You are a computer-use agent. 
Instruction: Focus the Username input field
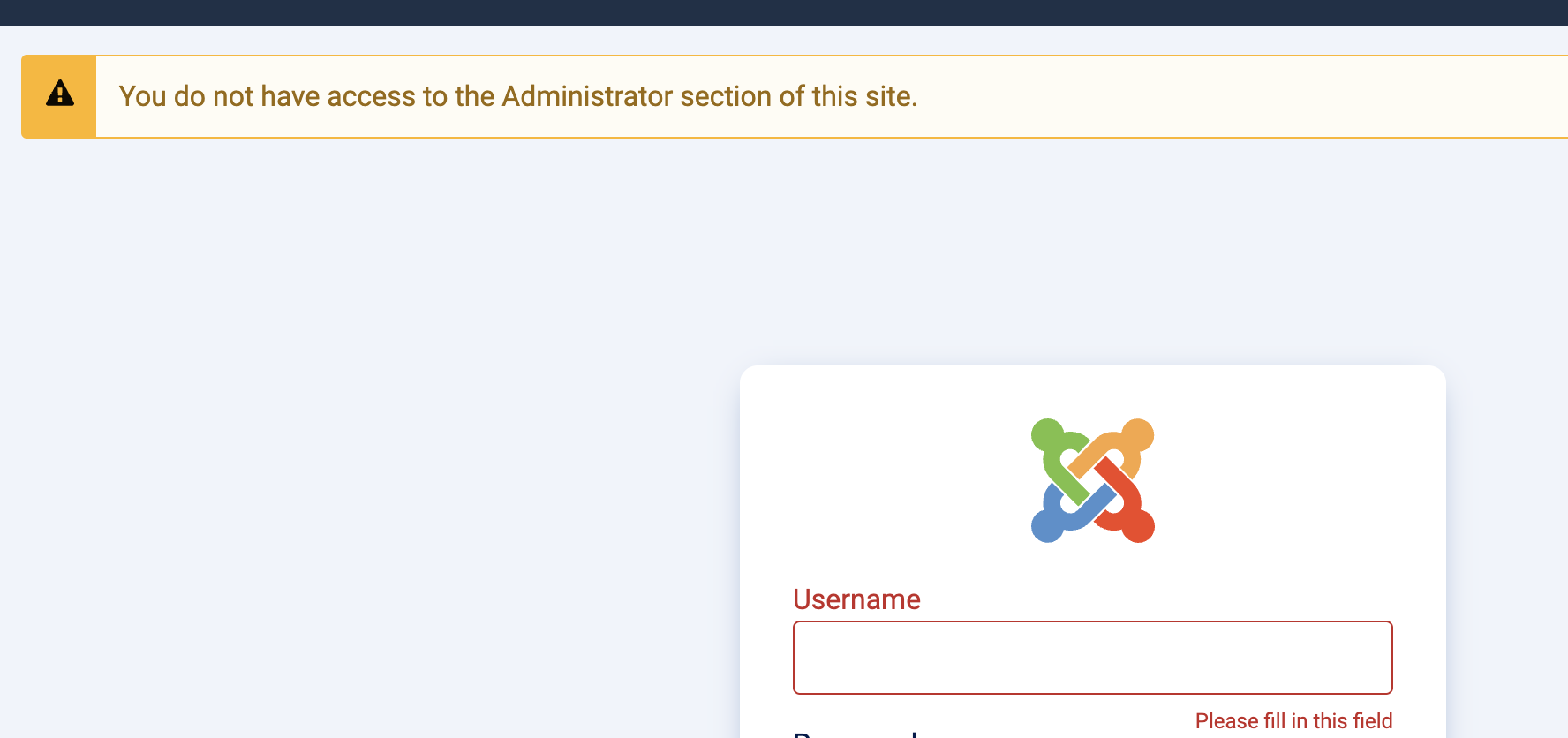click(1092, 658)
